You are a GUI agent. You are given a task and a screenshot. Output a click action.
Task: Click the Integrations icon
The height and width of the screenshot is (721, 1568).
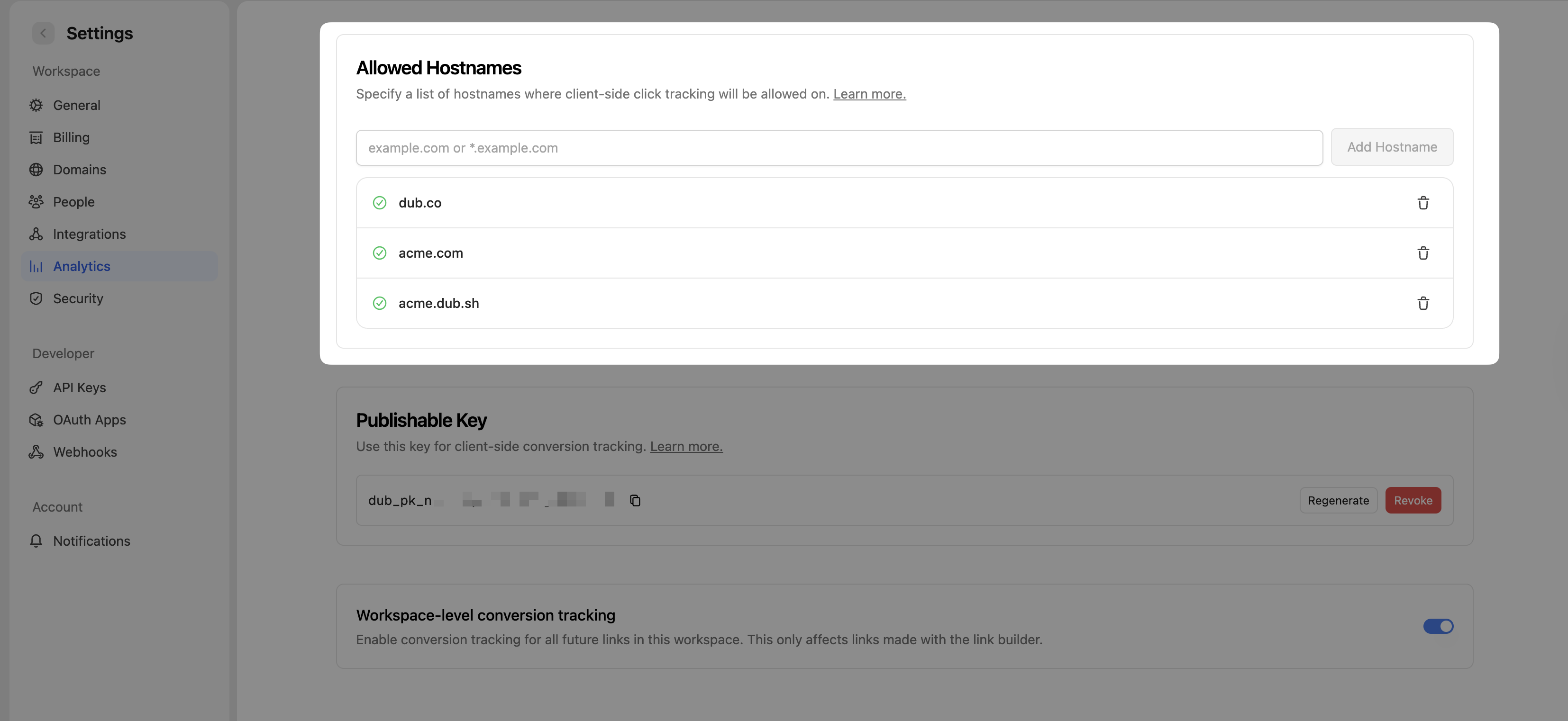point(36,234)
